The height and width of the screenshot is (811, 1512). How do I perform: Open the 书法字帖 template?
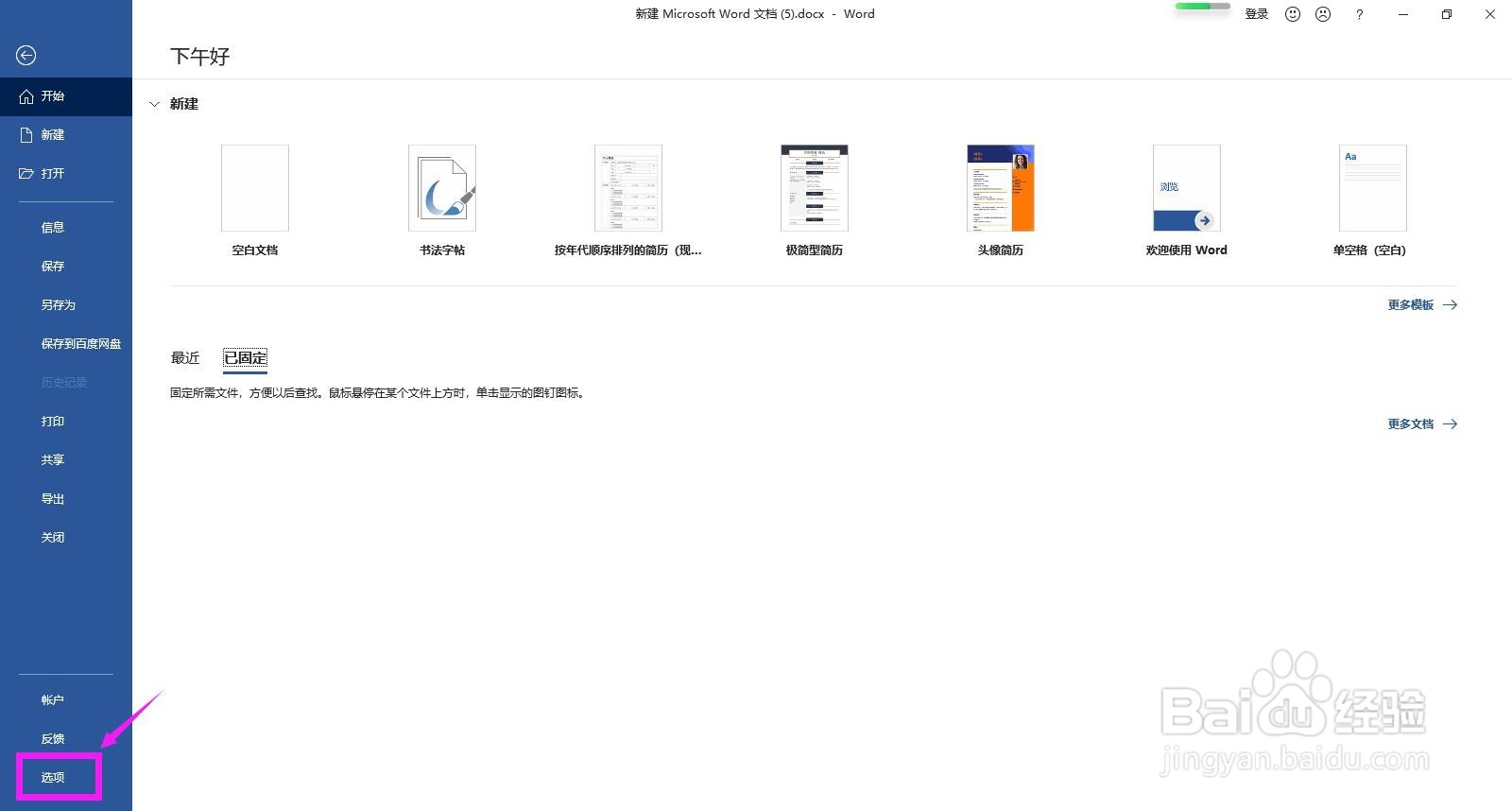pos(442,187)
